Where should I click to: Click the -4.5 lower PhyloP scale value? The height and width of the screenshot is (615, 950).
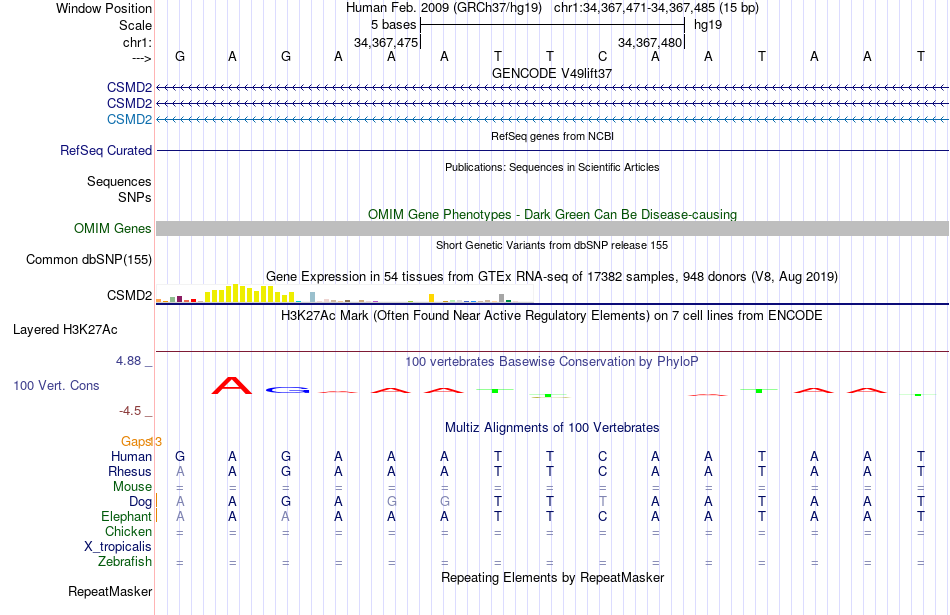point(130,411)
